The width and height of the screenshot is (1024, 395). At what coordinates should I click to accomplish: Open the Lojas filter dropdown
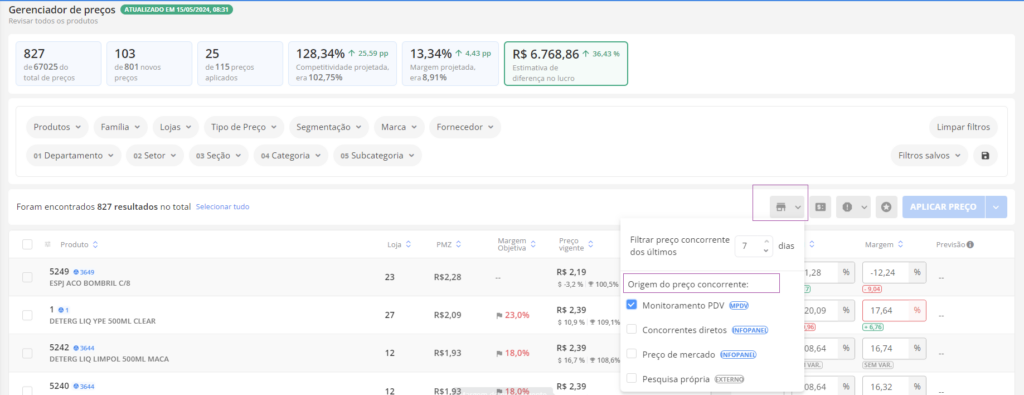pos(176,127)
